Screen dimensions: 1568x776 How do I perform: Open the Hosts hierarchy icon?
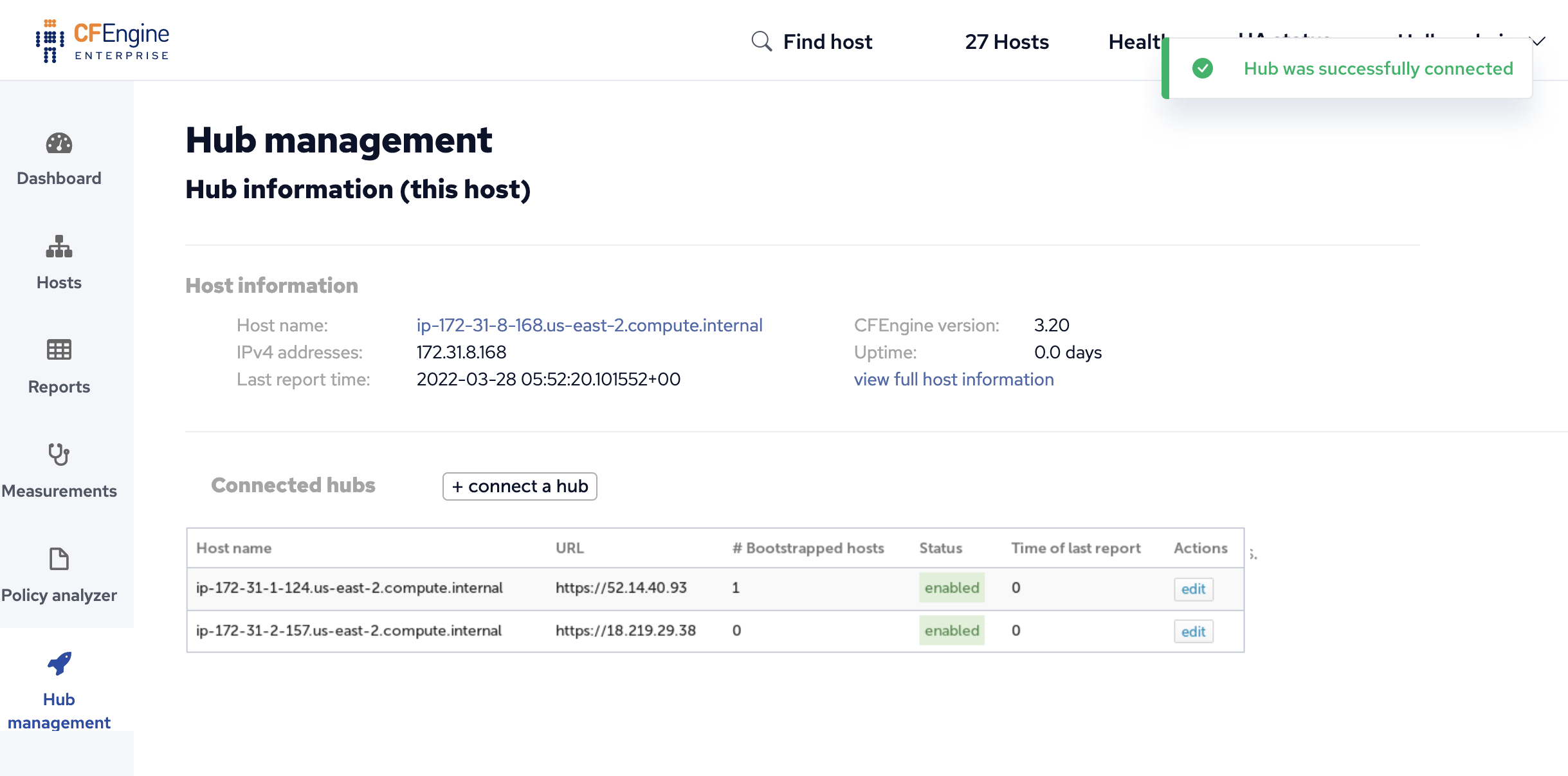(59, 246)
